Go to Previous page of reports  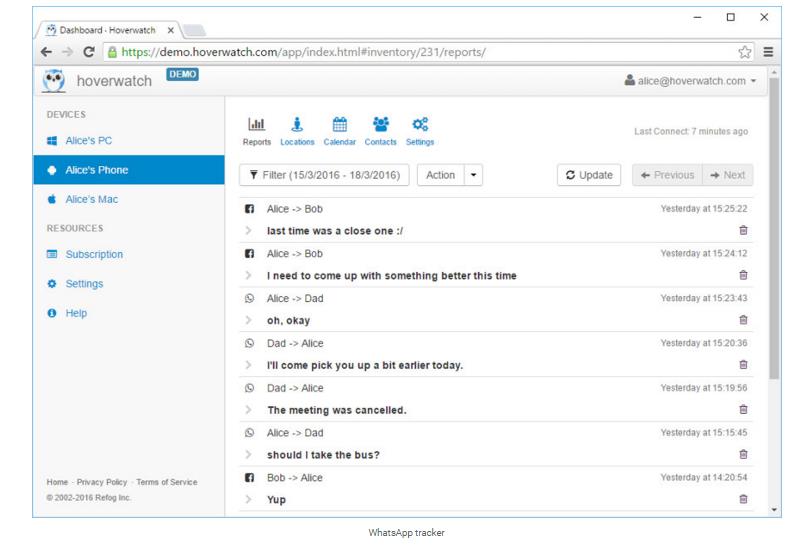click(x=667, y=175)
